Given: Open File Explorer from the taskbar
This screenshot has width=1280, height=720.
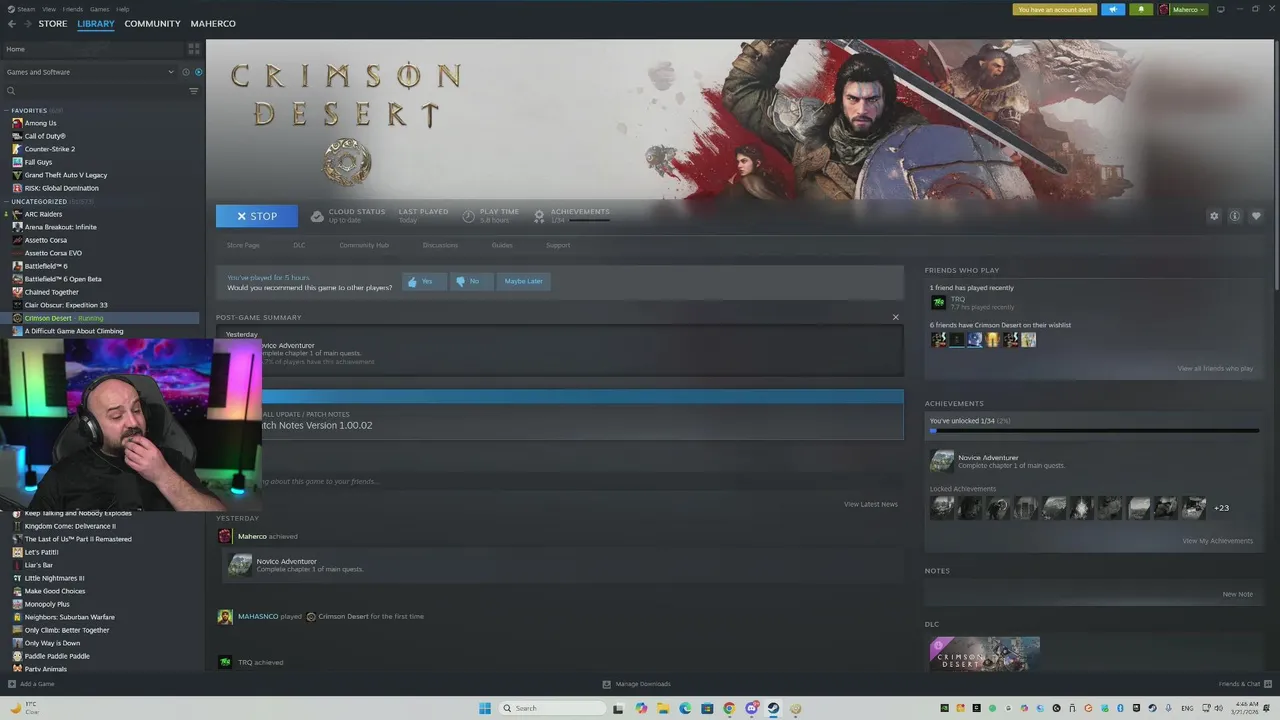Looking at the screenshot, I should [663, 708].
